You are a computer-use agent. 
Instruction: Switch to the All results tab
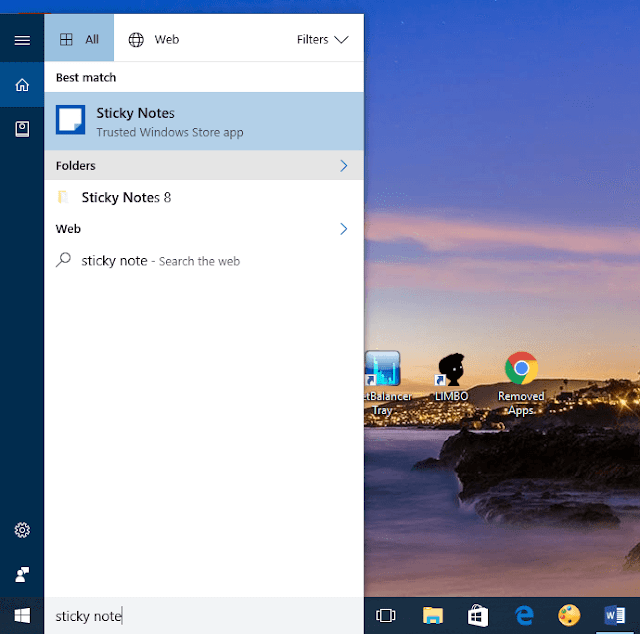click(79, 38)
